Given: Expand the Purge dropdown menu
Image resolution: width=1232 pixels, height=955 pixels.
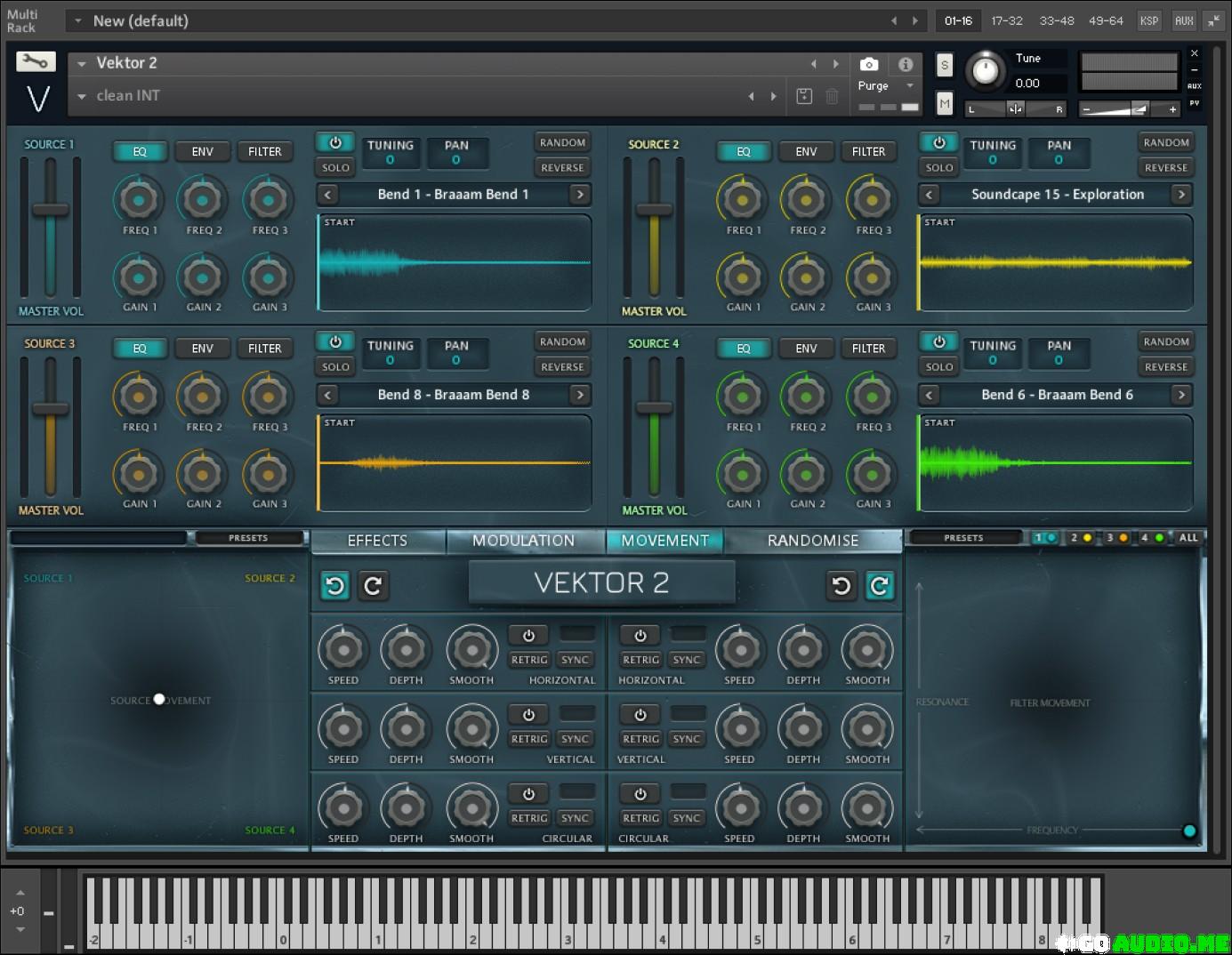Looking at the screenshot, I should click(x=909, y=86).
